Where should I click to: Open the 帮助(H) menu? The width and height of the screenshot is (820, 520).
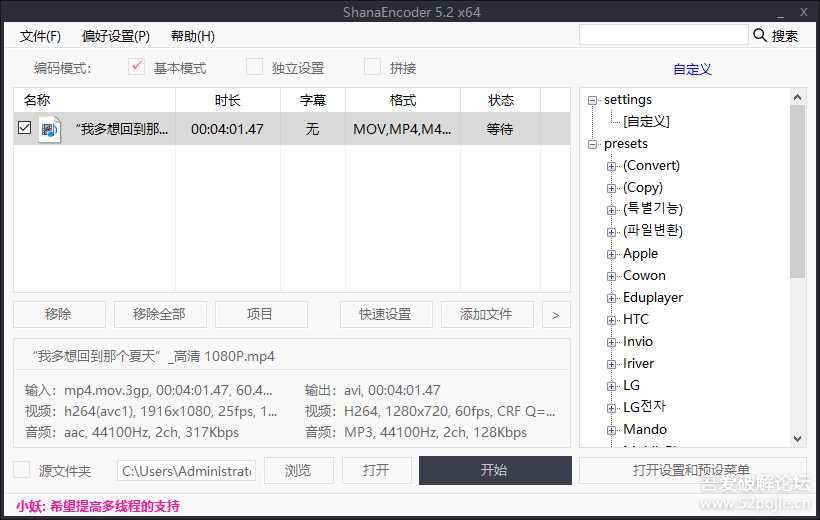coord(193,36)
